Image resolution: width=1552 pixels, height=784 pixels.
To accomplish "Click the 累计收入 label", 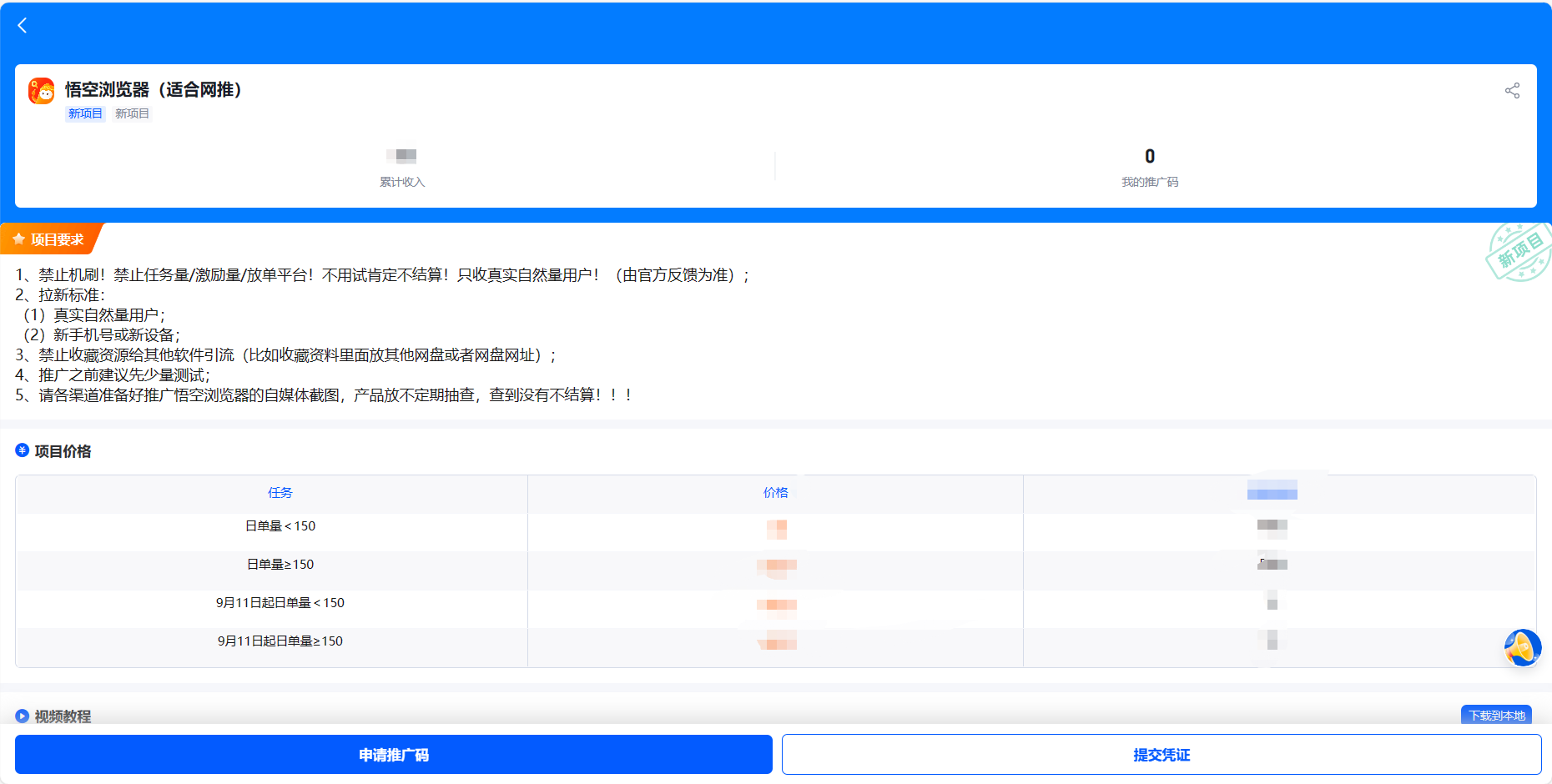I will (402, 182).
